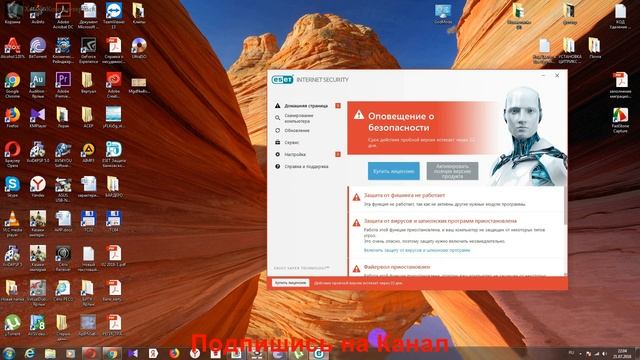Launch Yandex browser desktop shortcut
The image size is (640, 360).
pos(38,187)
